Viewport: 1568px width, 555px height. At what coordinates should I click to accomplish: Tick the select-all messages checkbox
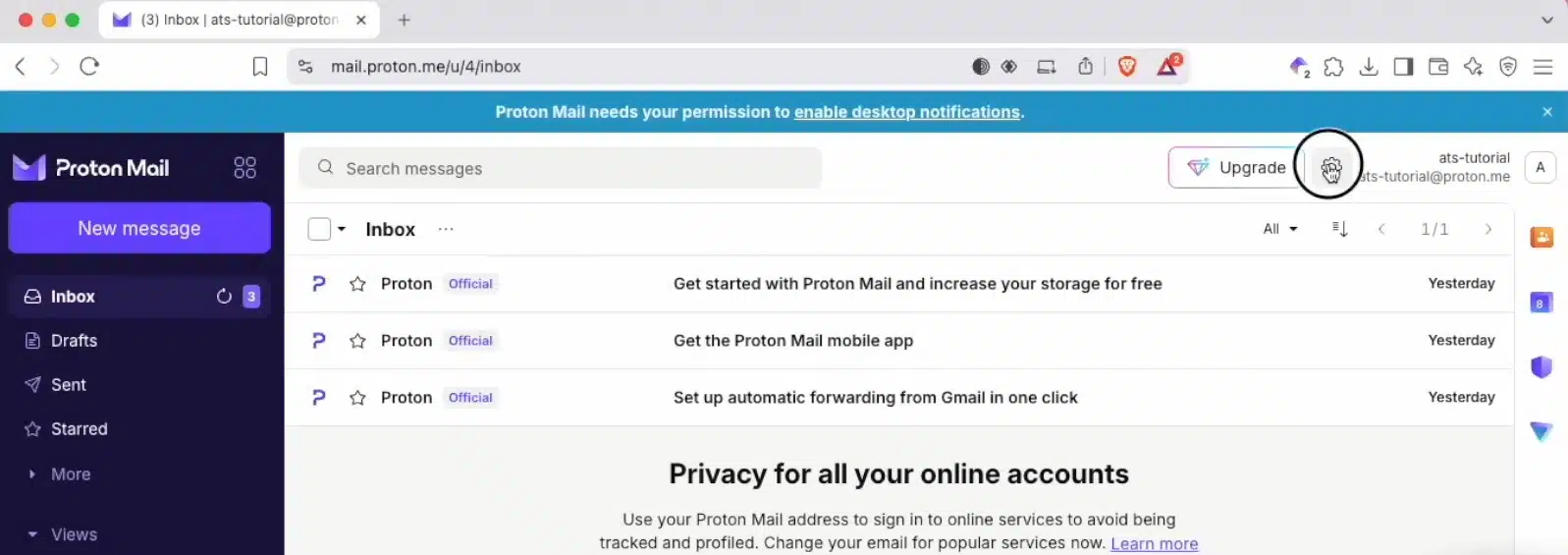(x=319, y=229)
